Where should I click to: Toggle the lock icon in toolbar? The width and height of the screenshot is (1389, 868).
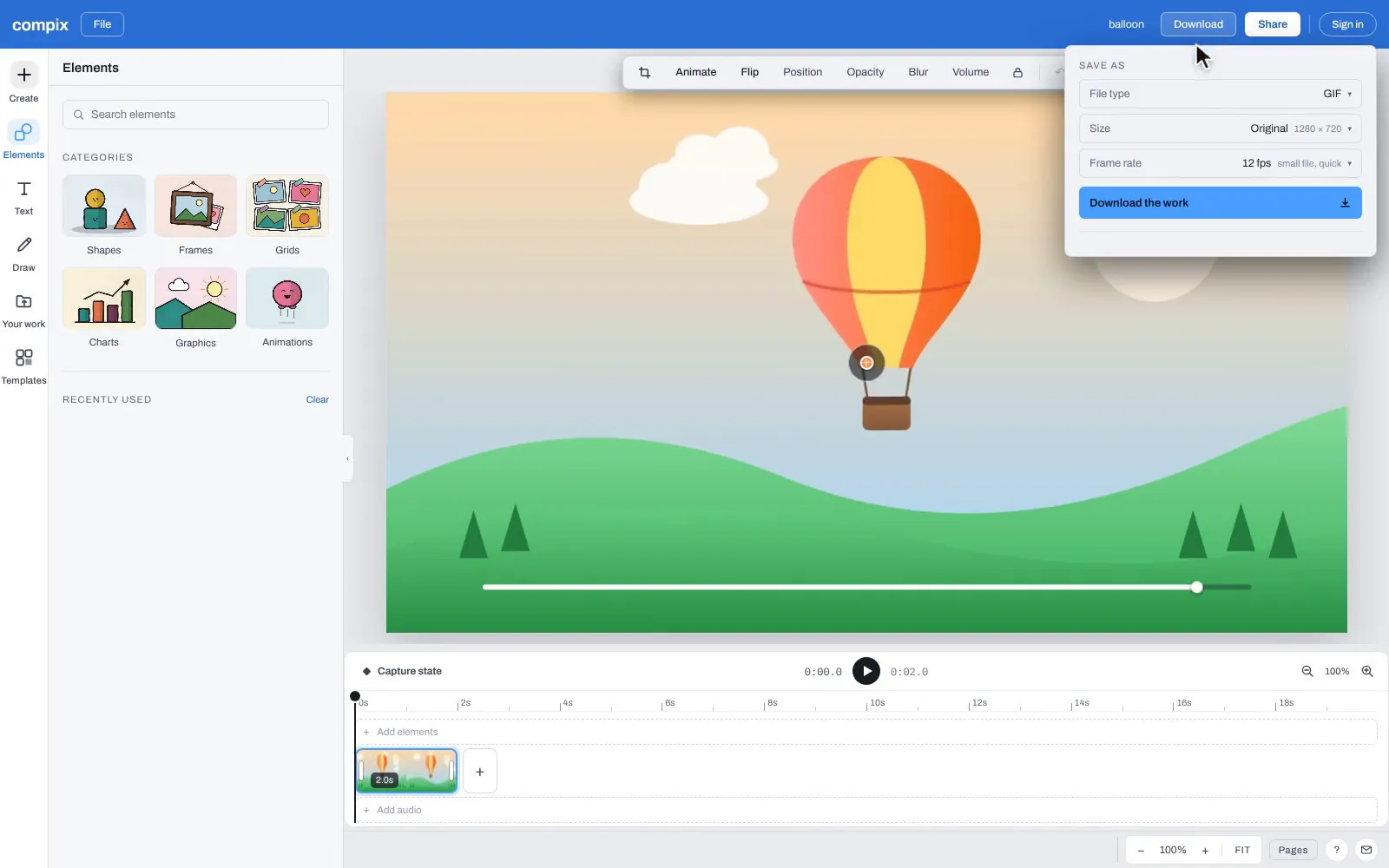[1017, 72]
